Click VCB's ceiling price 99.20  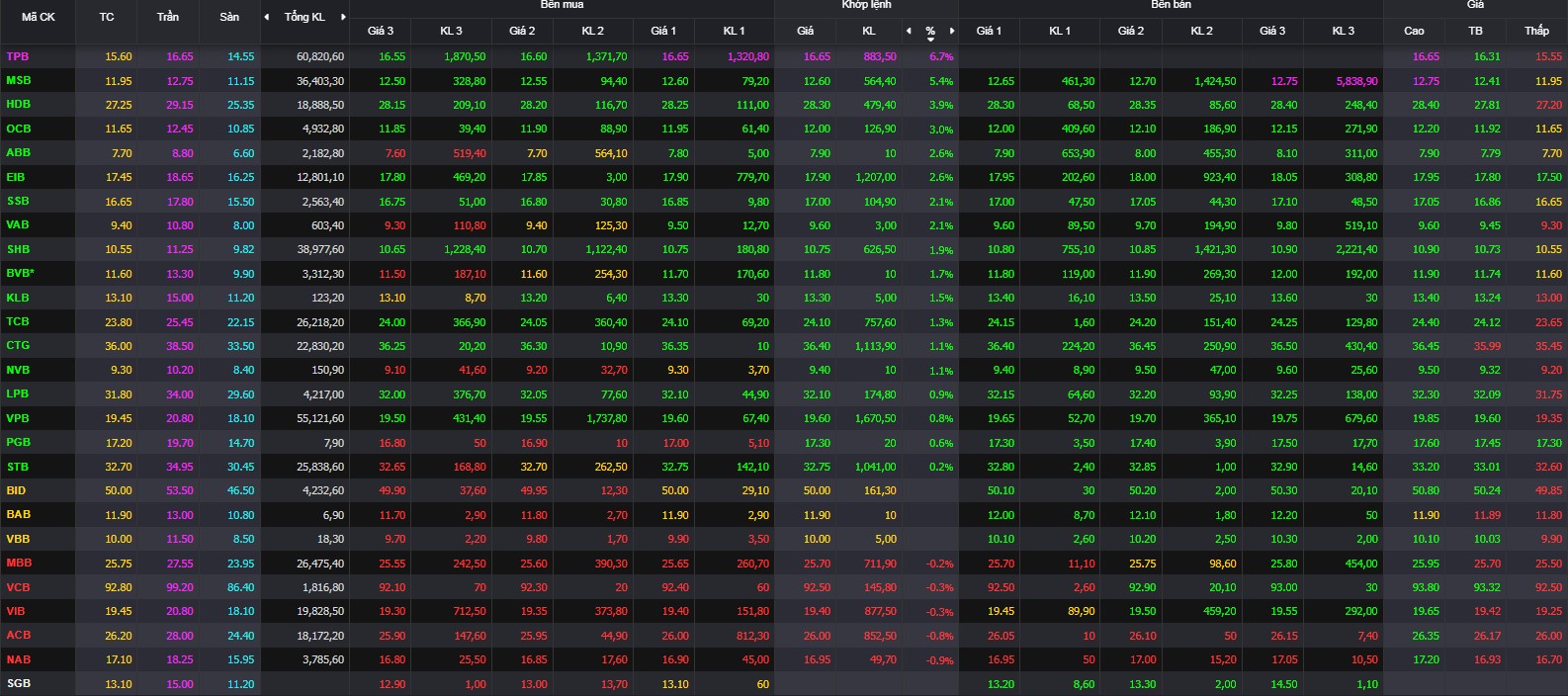click(180, 587)
